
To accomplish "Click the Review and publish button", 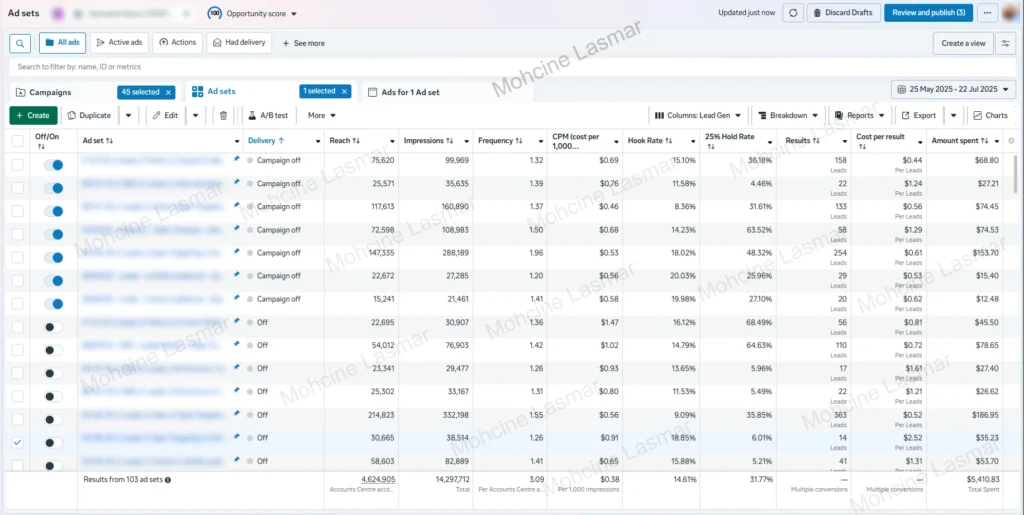I will pos(928,13).
